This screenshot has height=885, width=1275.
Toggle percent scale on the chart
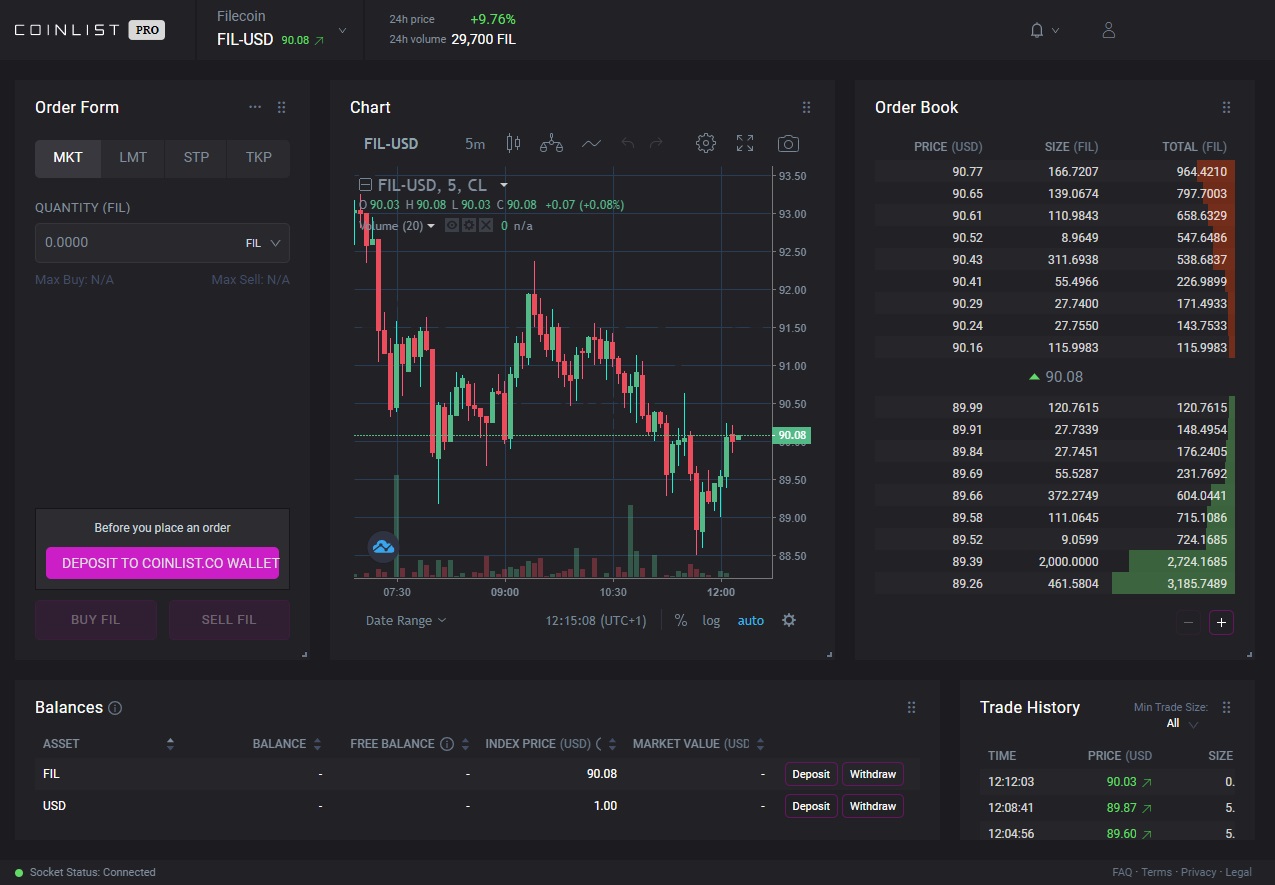[x=681, y=620]
